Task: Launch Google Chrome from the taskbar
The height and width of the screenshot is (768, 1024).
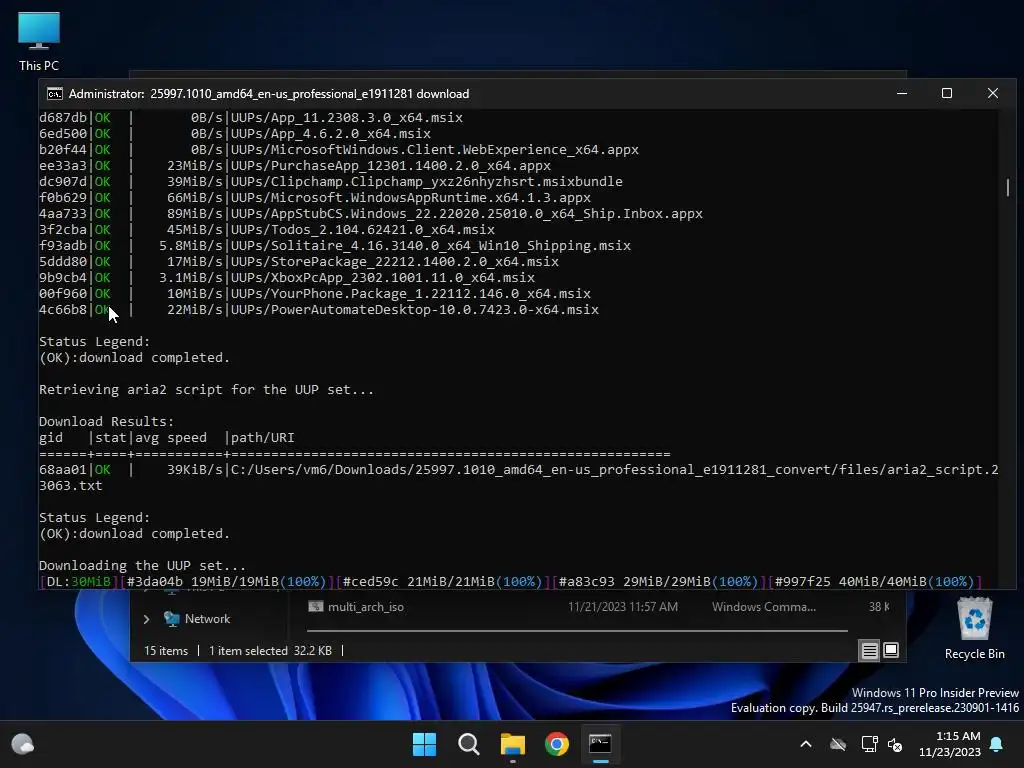Action: coord(556,744)
